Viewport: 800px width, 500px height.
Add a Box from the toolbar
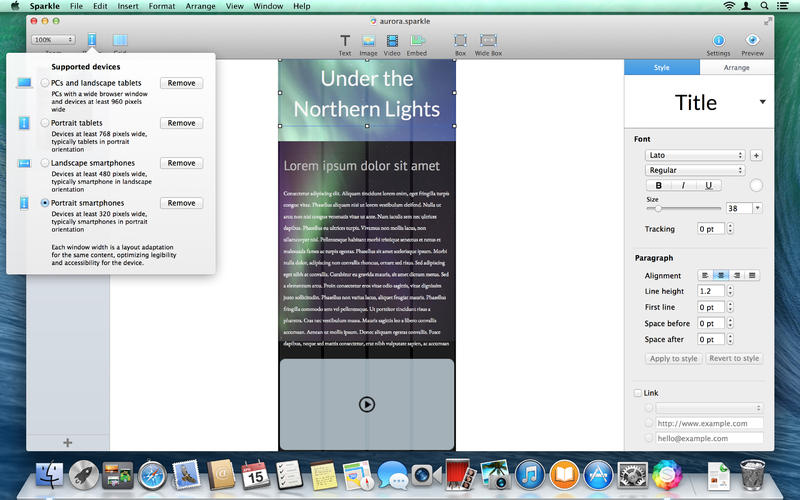click(460, 41)
